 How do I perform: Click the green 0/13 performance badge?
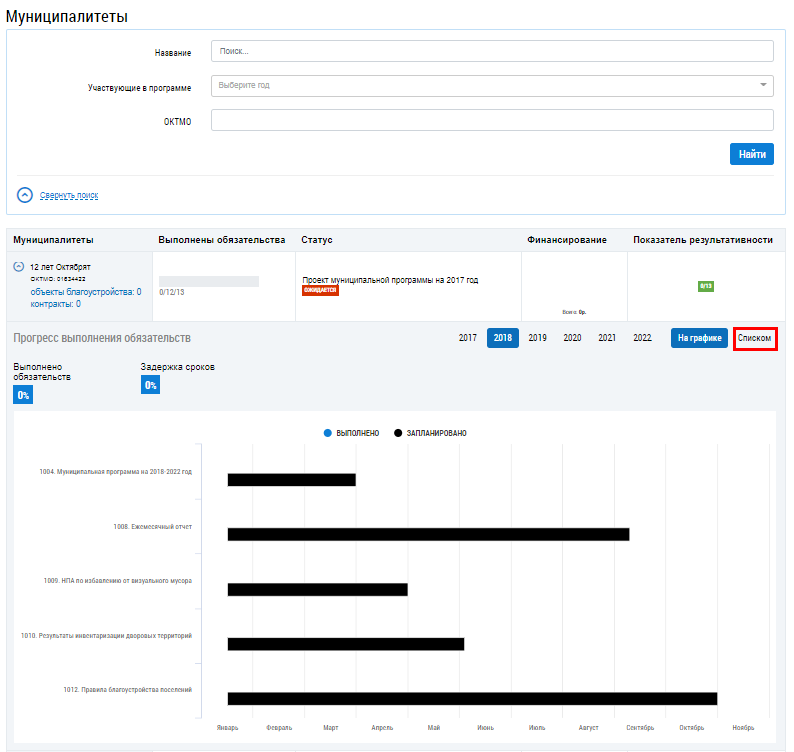tap(705, 286)
